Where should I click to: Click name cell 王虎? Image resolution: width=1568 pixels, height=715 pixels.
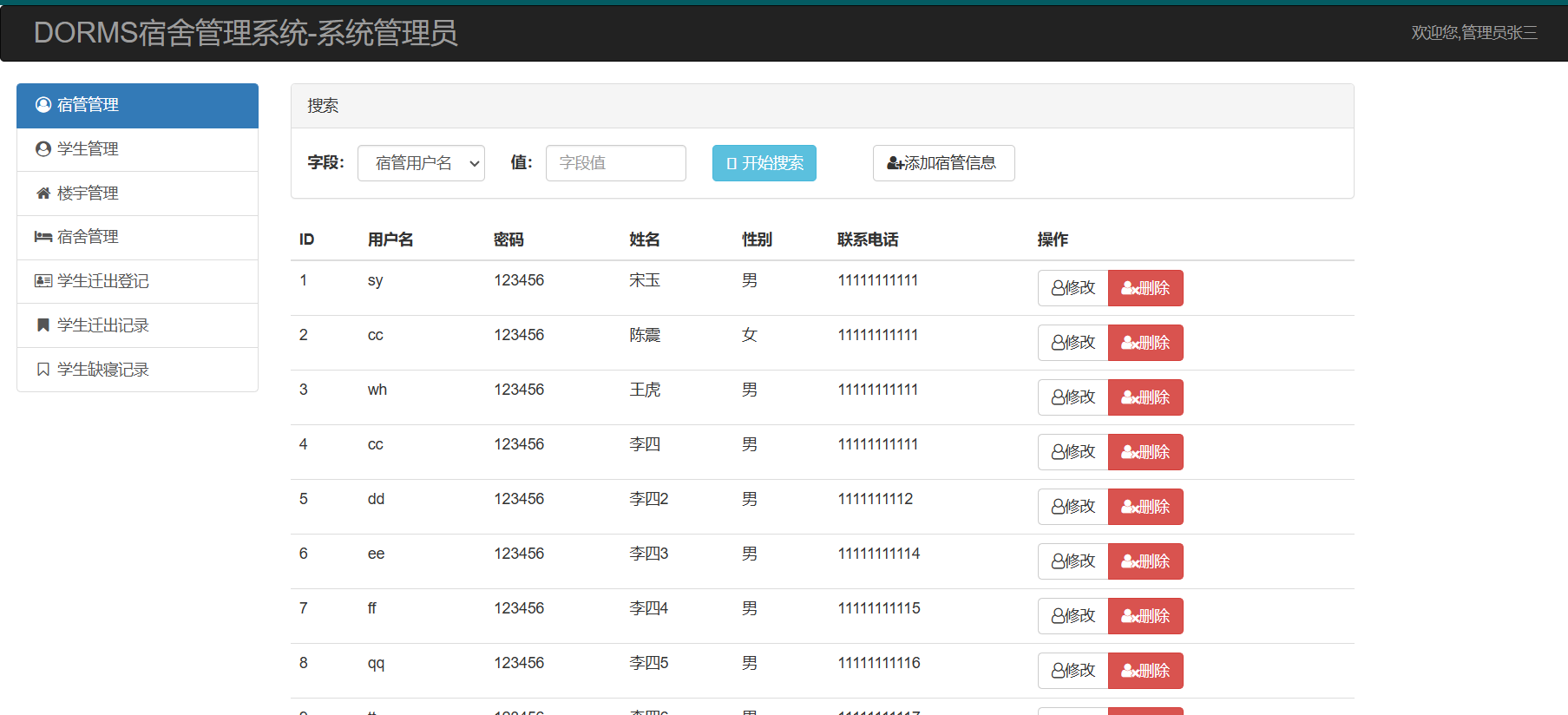pyautogui.click(x=645, y=390)
